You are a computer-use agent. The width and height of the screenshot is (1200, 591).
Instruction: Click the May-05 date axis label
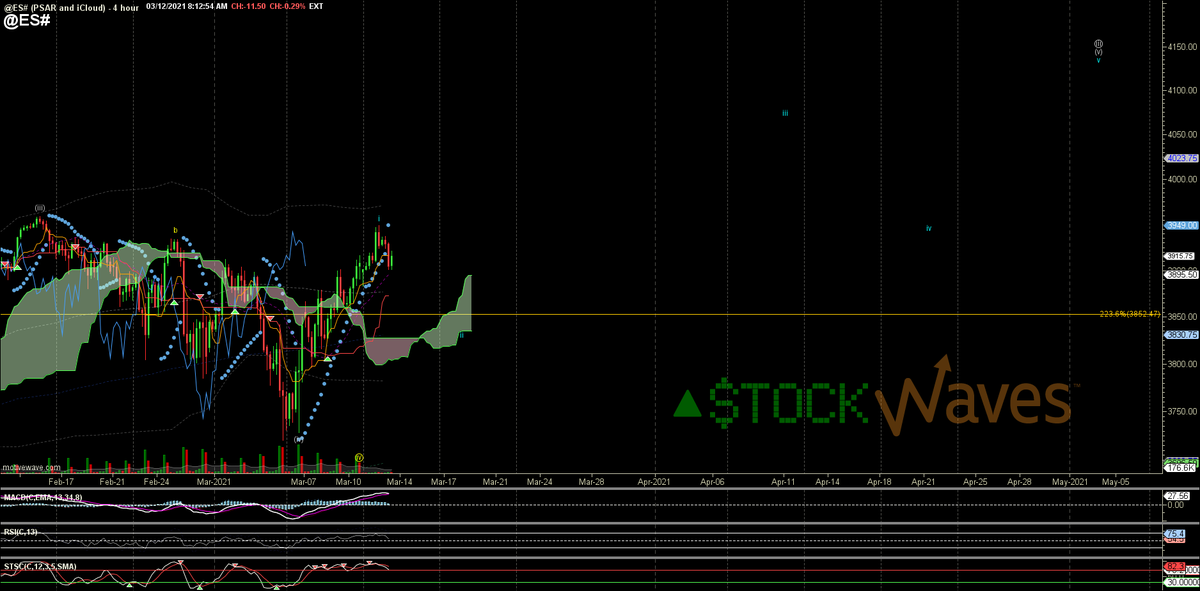tap(1115, 481)
